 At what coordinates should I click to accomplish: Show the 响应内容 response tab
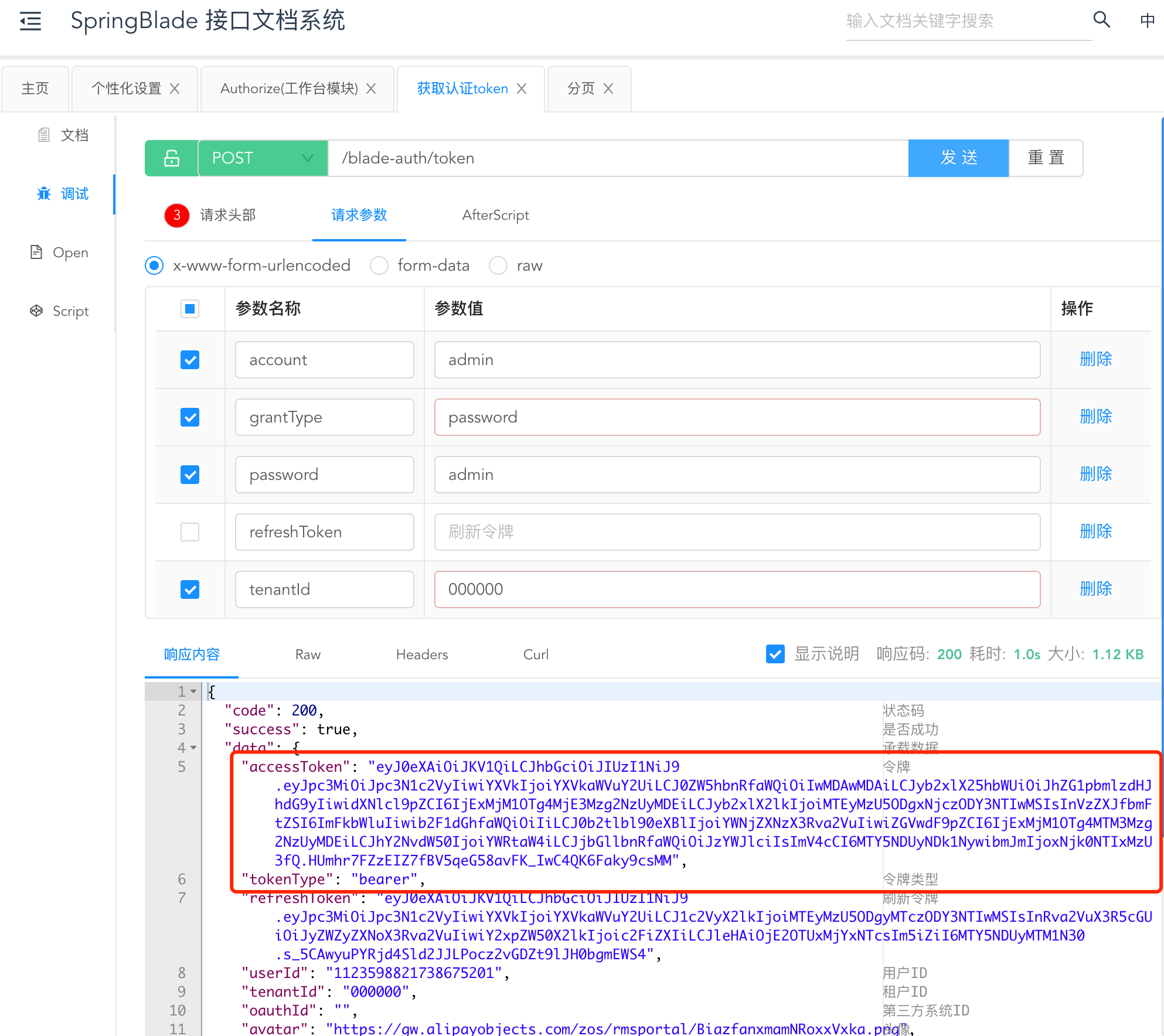192,655
